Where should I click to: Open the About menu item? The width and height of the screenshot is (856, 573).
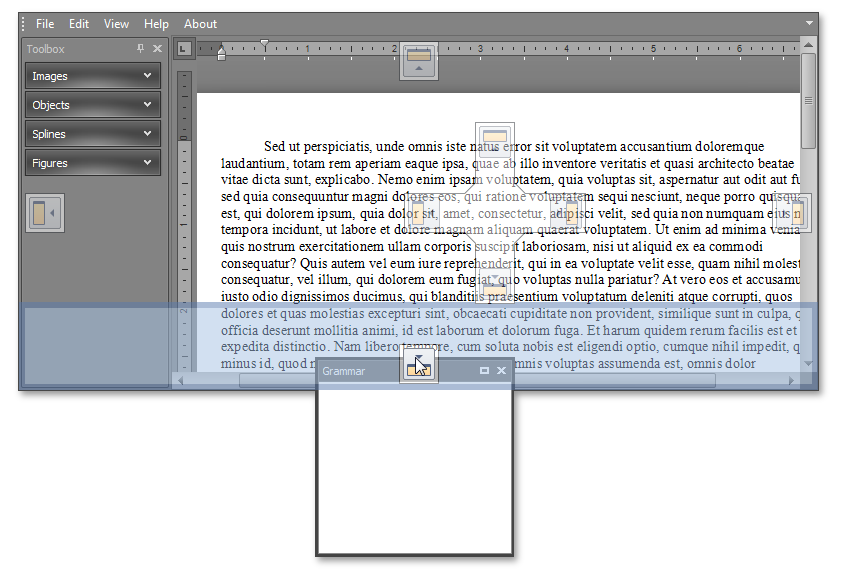point(200,24)
